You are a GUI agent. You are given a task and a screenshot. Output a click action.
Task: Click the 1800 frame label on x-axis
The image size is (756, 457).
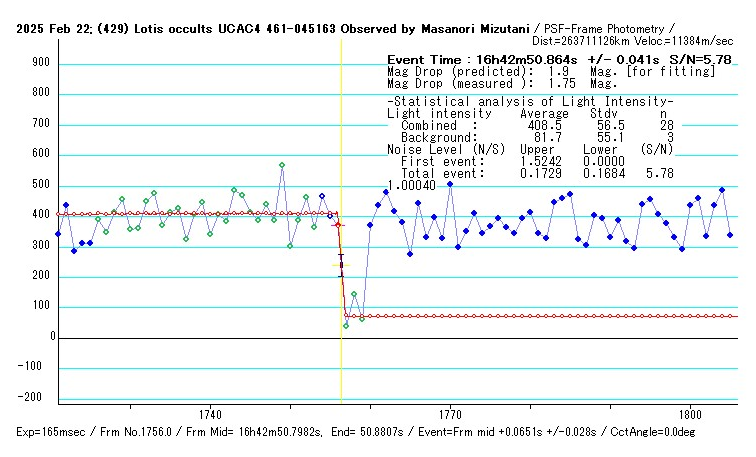point(689,413)
